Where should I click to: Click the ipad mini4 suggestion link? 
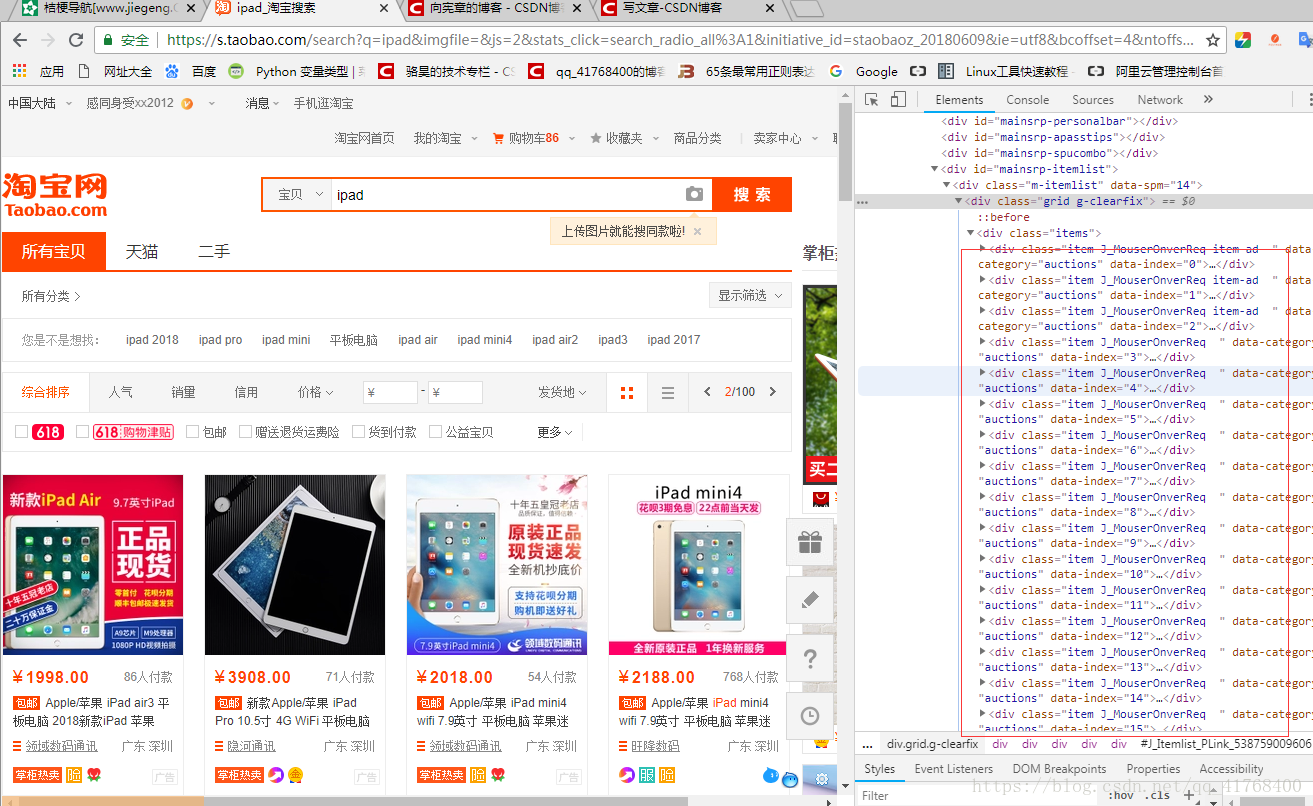485,340
